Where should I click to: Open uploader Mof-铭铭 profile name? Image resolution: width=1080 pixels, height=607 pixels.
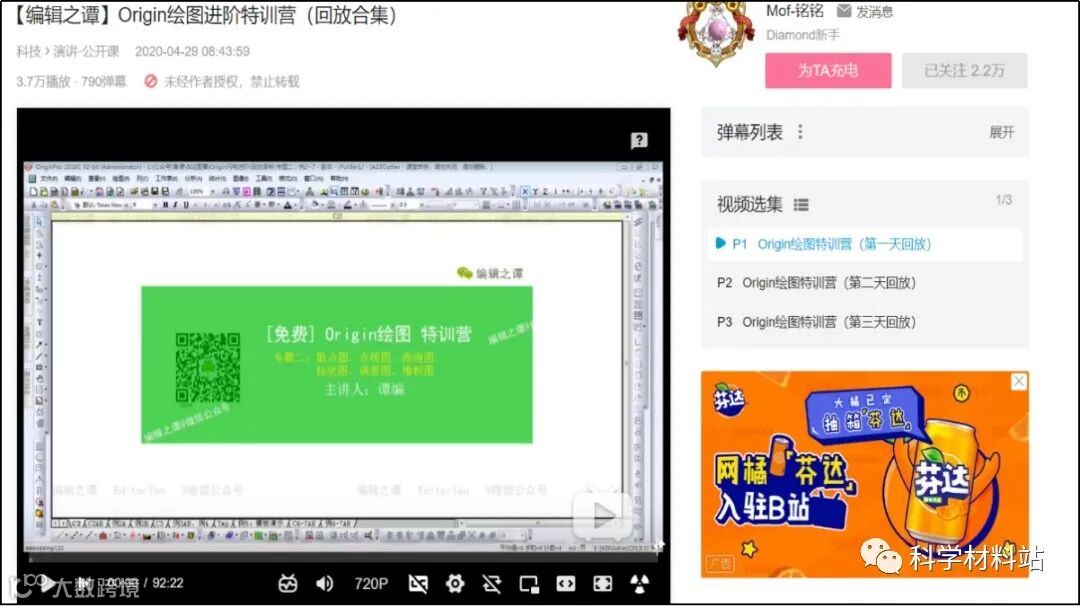795,10
